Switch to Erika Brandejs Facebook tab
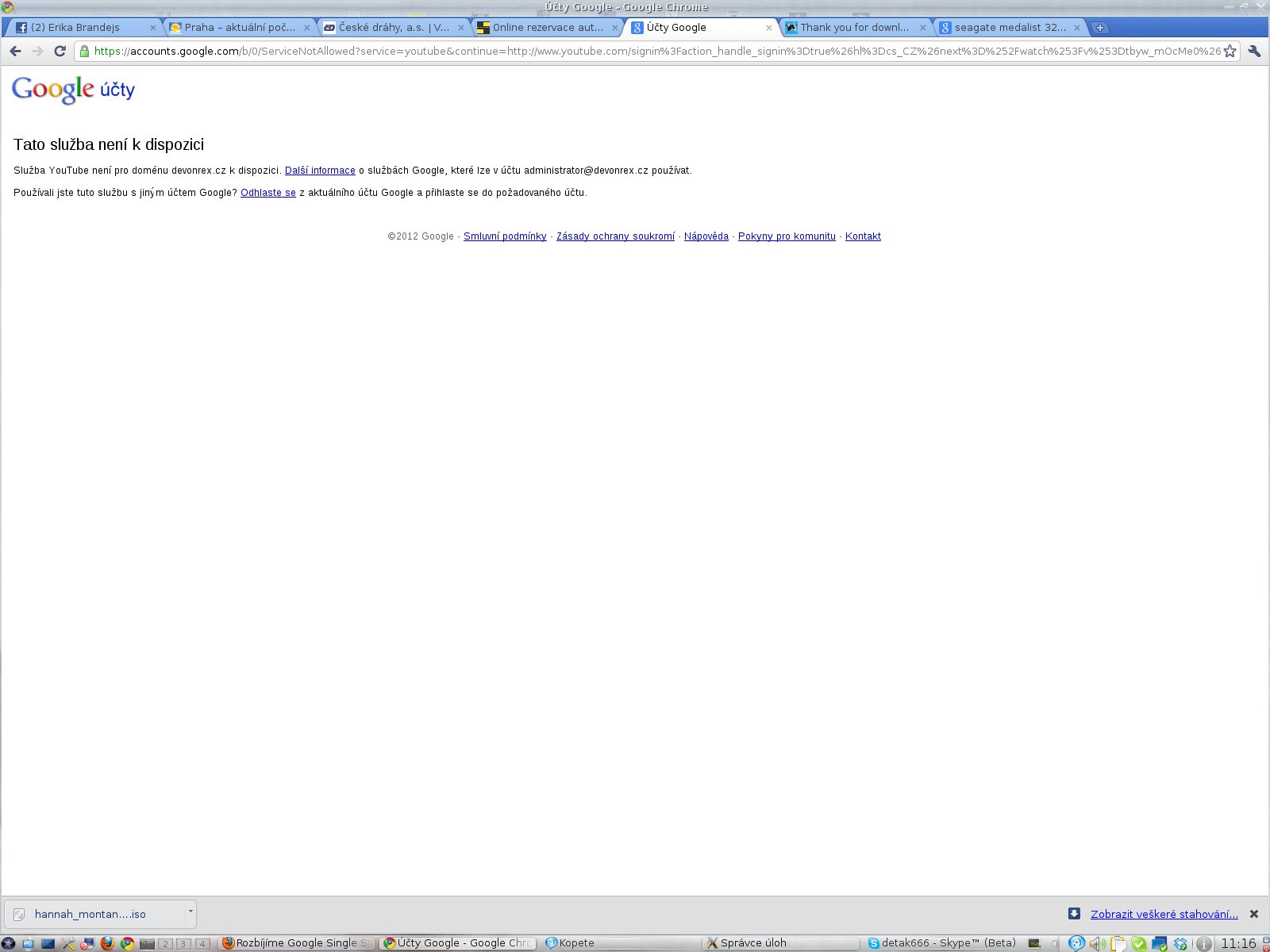 point(83,28)
